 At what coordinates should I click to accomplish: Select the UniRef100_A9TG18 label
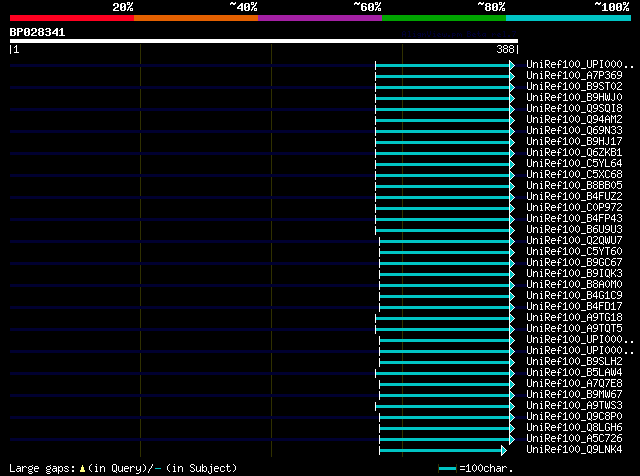point(574,318)
